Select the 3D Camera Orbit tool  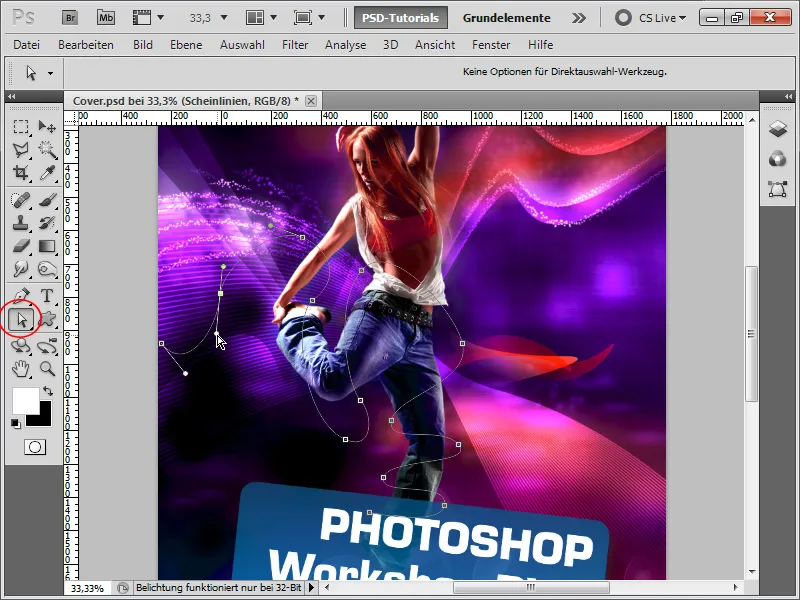(47, 346)
